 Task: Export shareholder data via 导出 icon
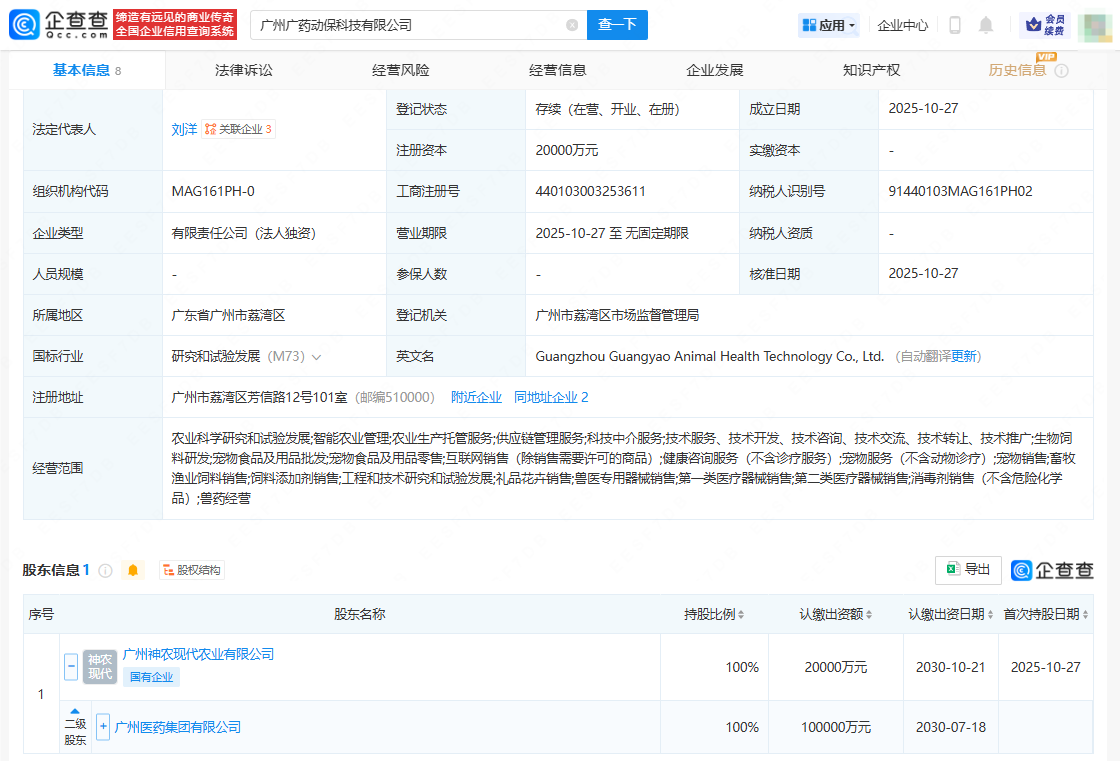pyautogui.click(x=967, y=570)
